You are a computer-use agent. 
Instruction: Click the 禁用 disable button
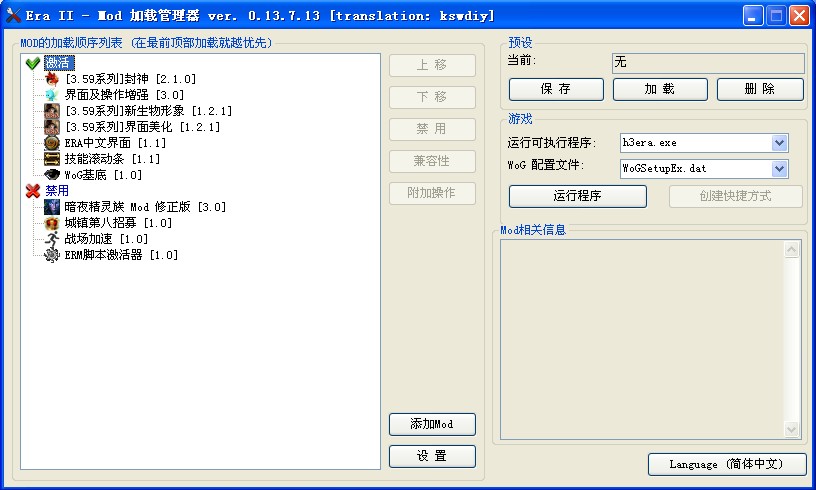[x=432, y=129]
